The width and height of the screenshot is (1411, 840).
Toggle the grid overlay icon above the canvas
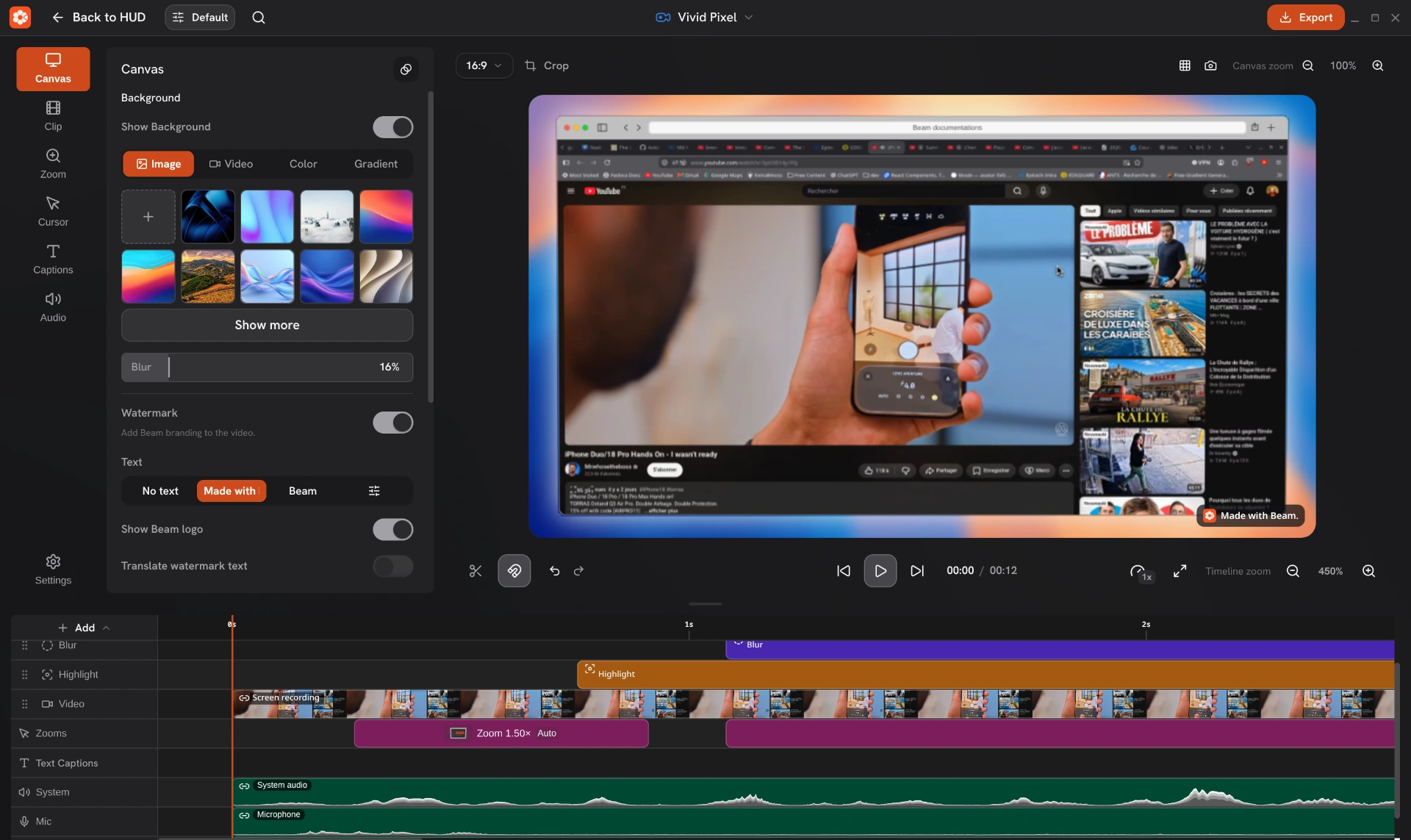point(1185,65)
